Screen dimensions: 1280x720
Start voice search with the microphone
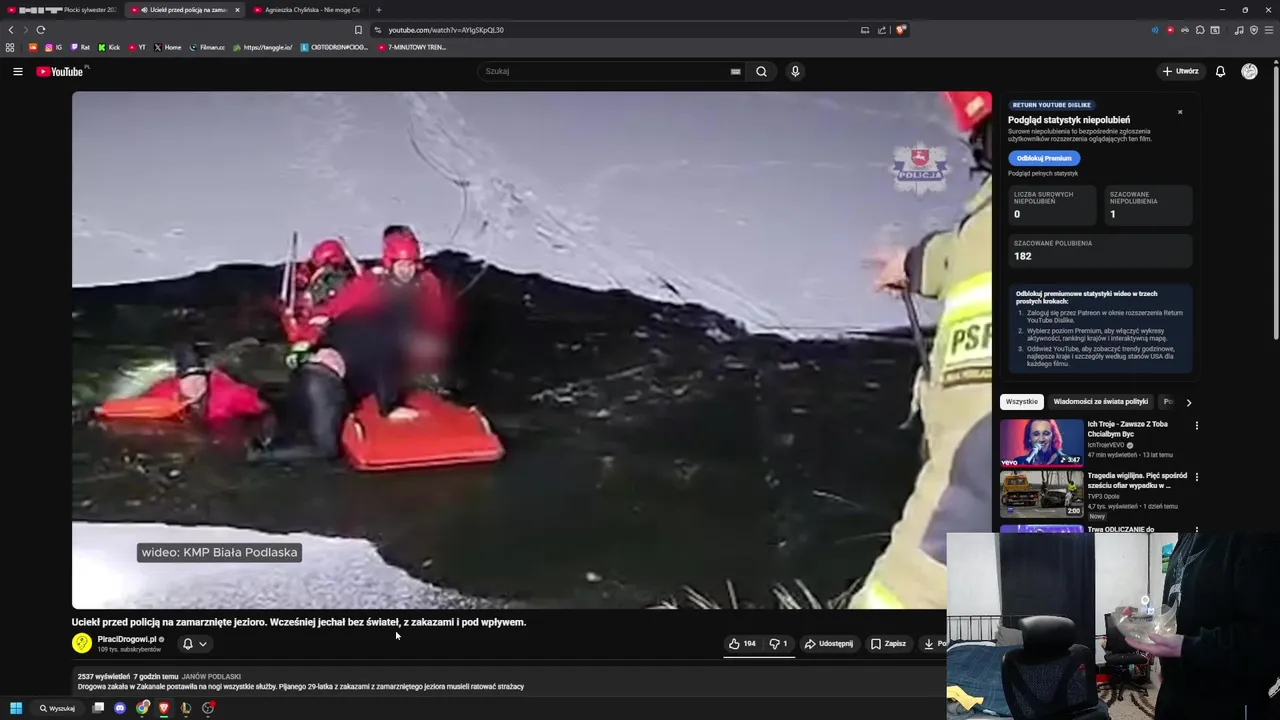pos(795,71)
